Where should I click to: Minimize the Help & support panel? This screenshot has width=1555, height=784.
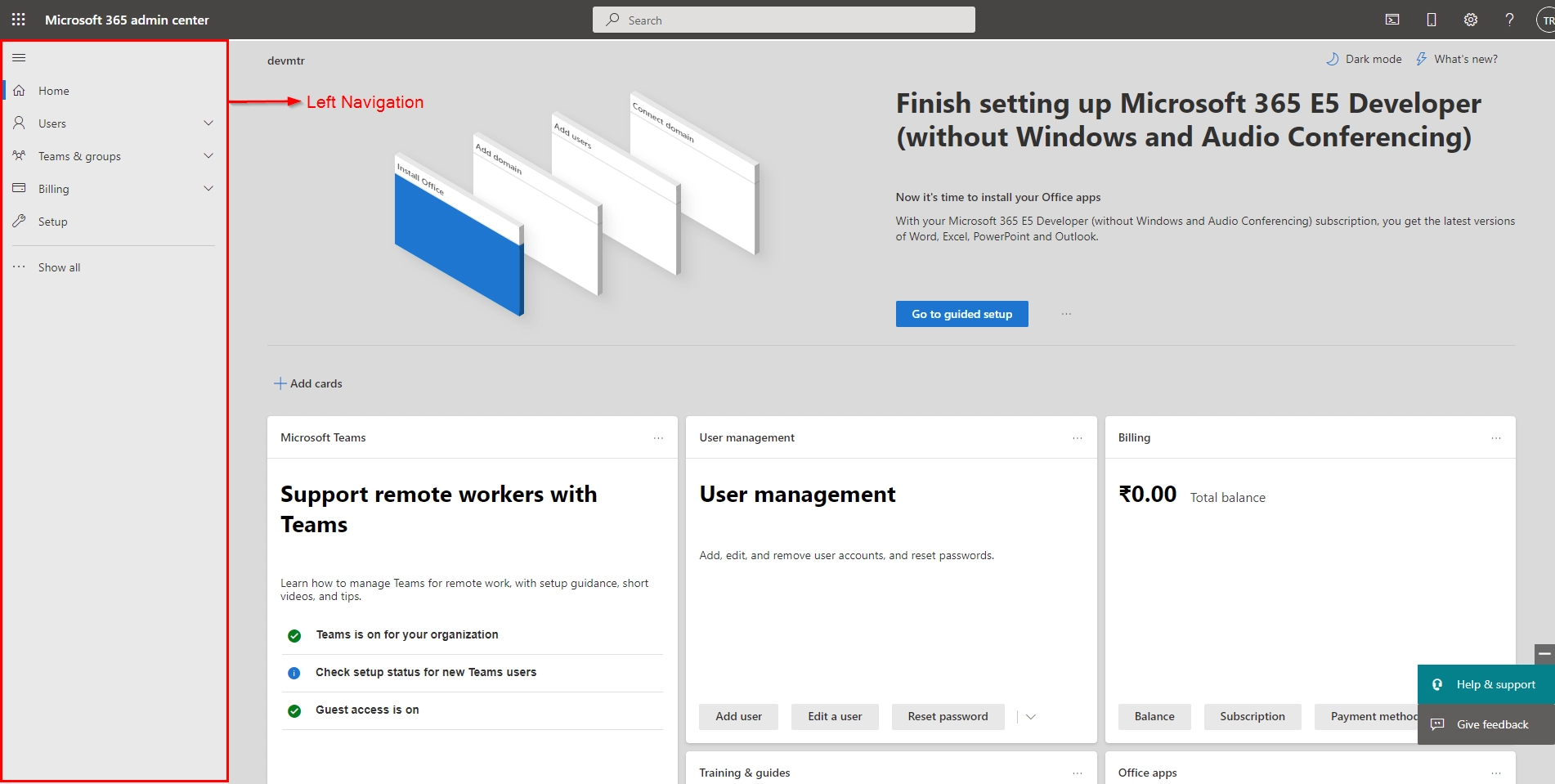(1544, 654)
